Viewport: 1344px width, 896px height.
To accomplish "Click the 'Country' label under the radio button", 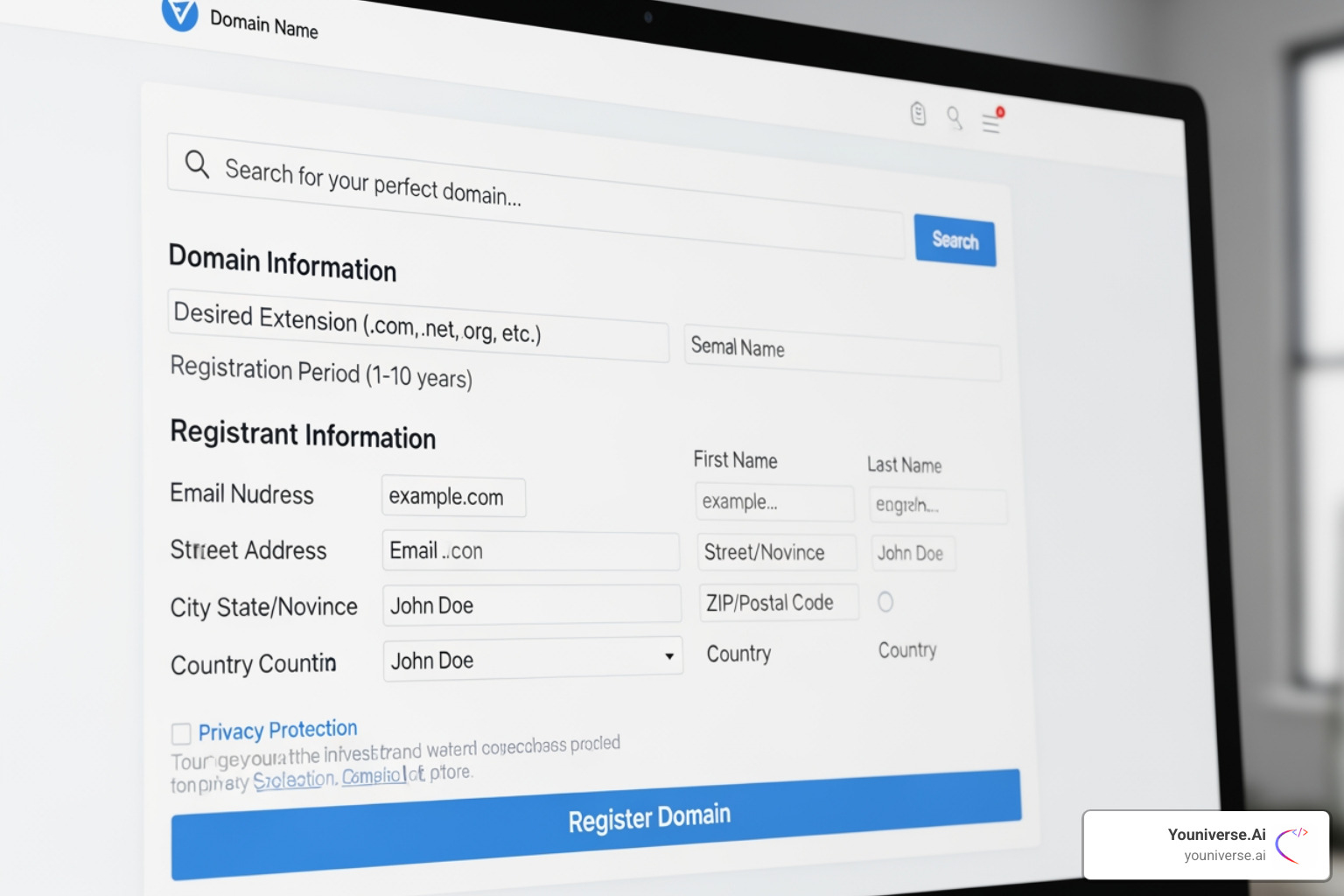I will point(907,650).
